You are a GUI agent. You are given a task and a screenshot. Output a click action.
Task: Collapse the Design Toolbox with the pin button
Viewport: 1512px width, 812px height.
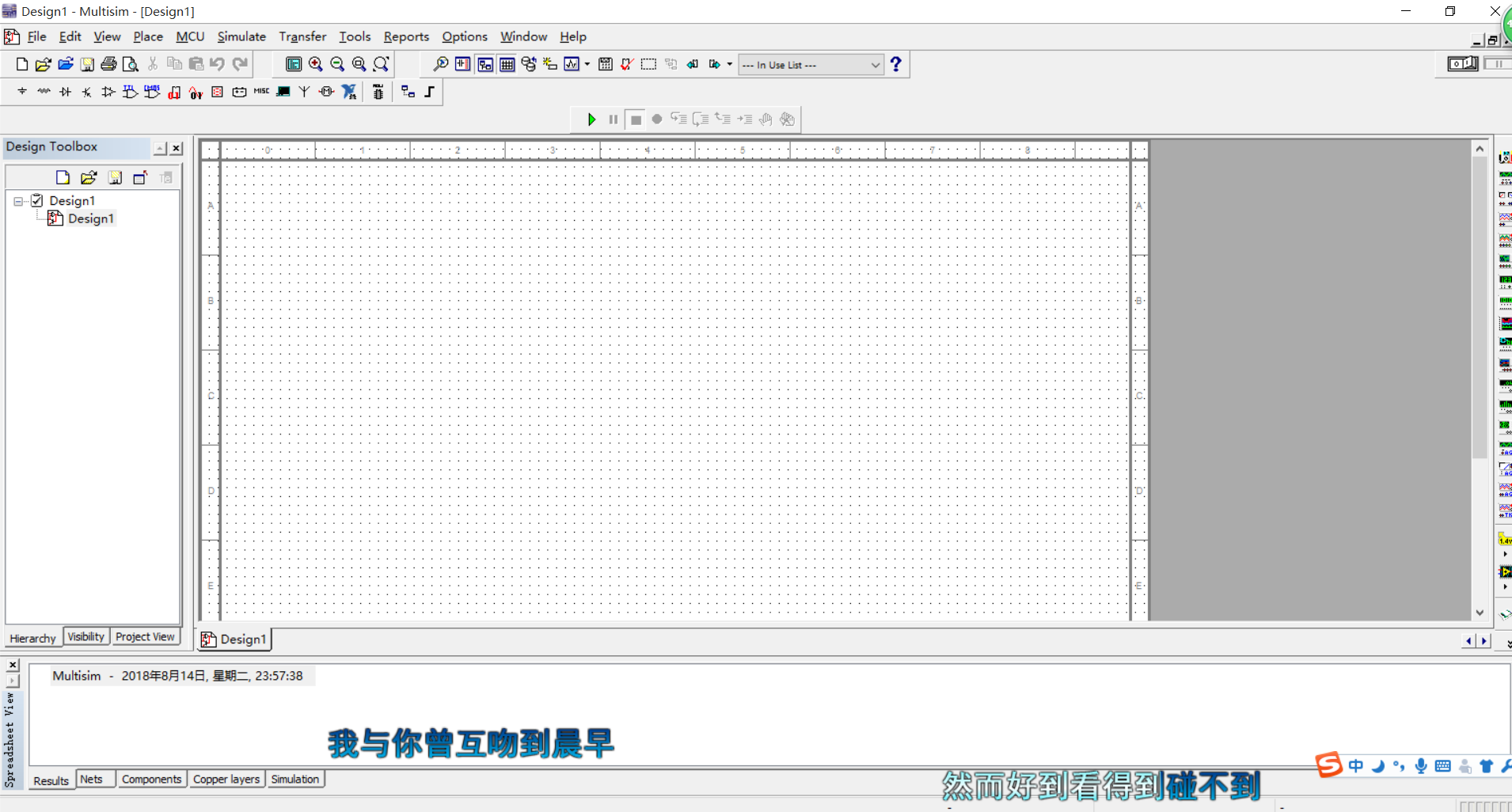coord(161,148)
